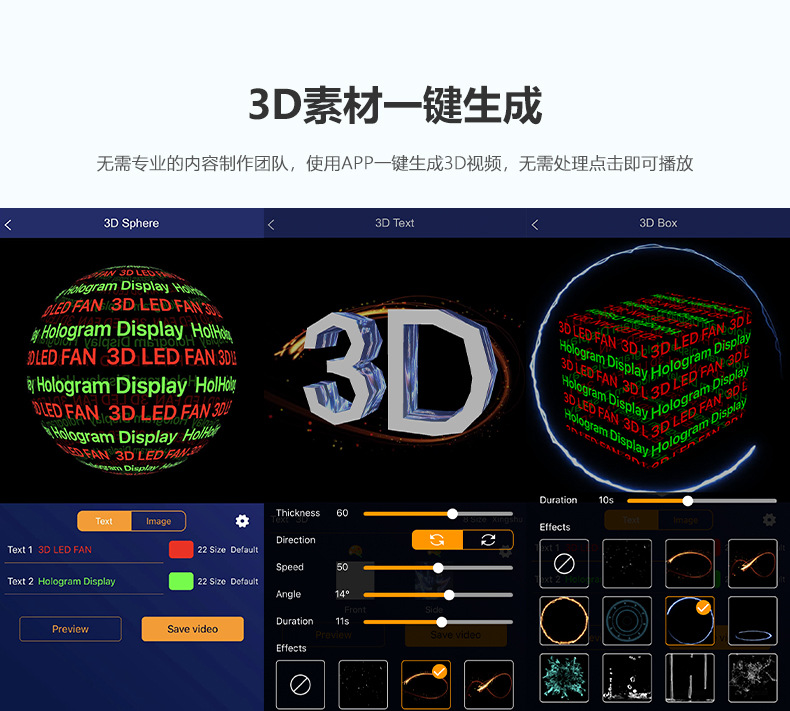Adjust the 10s Duration slider in 3D Box

click(x=701, y=501)
